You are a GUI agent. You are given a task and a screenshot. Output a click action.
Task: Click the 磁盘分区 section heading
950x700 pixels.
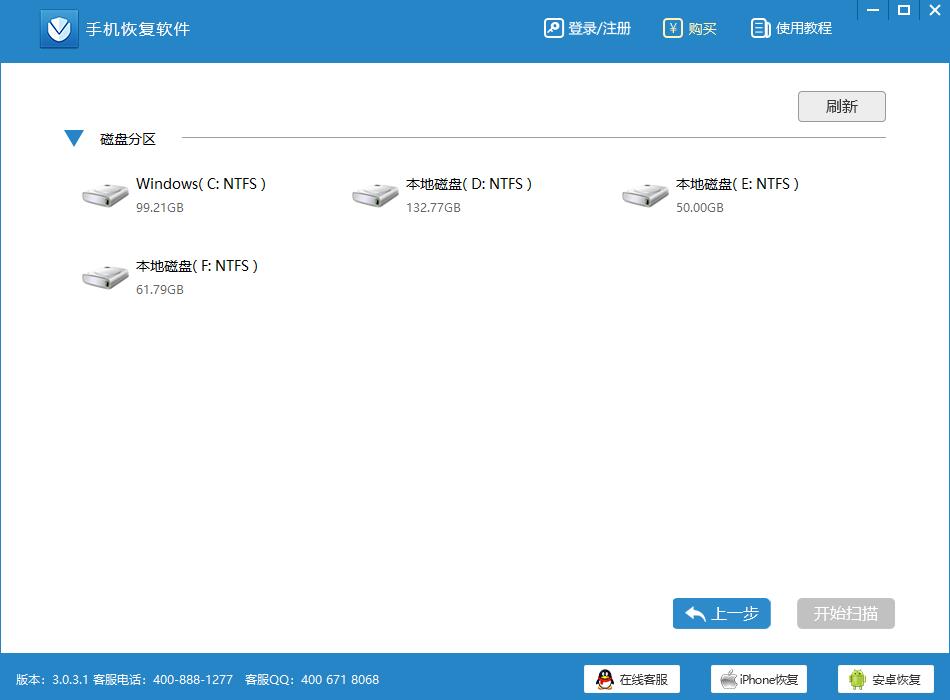coord(128,139)
